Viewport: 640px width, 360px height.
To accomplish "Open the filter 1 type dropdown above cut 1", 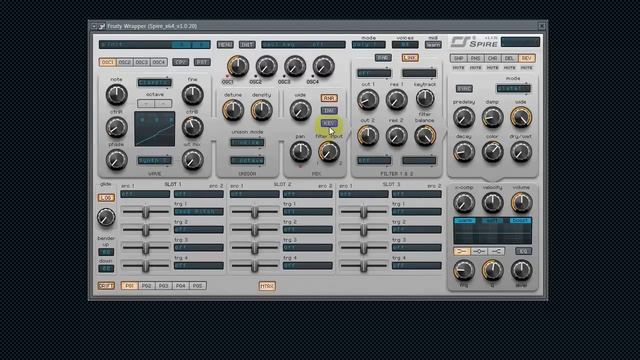I will tap(374, 73).
